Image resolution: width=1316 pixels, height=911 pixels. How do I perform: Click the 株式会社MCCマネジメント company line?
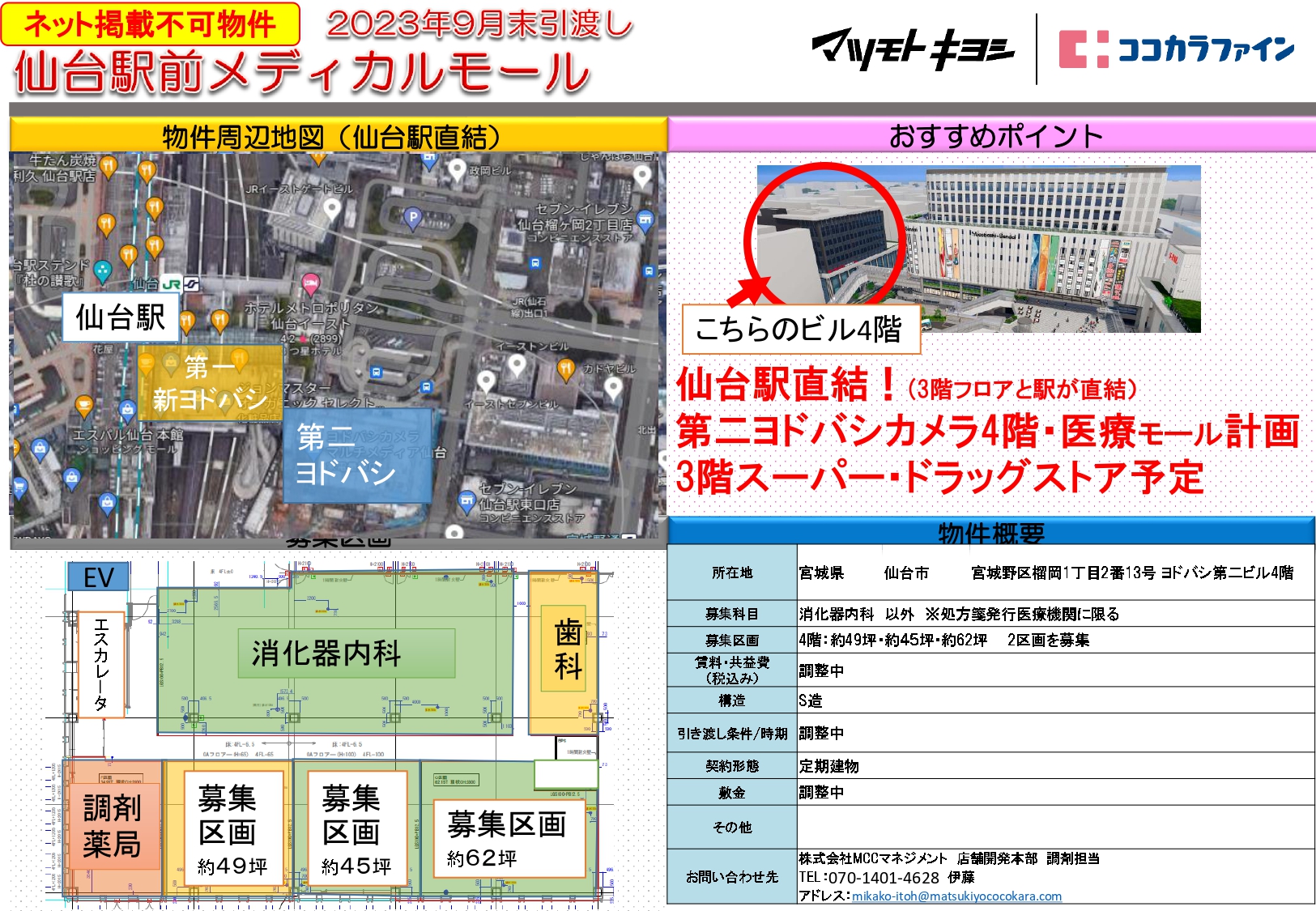click(949, 858)
